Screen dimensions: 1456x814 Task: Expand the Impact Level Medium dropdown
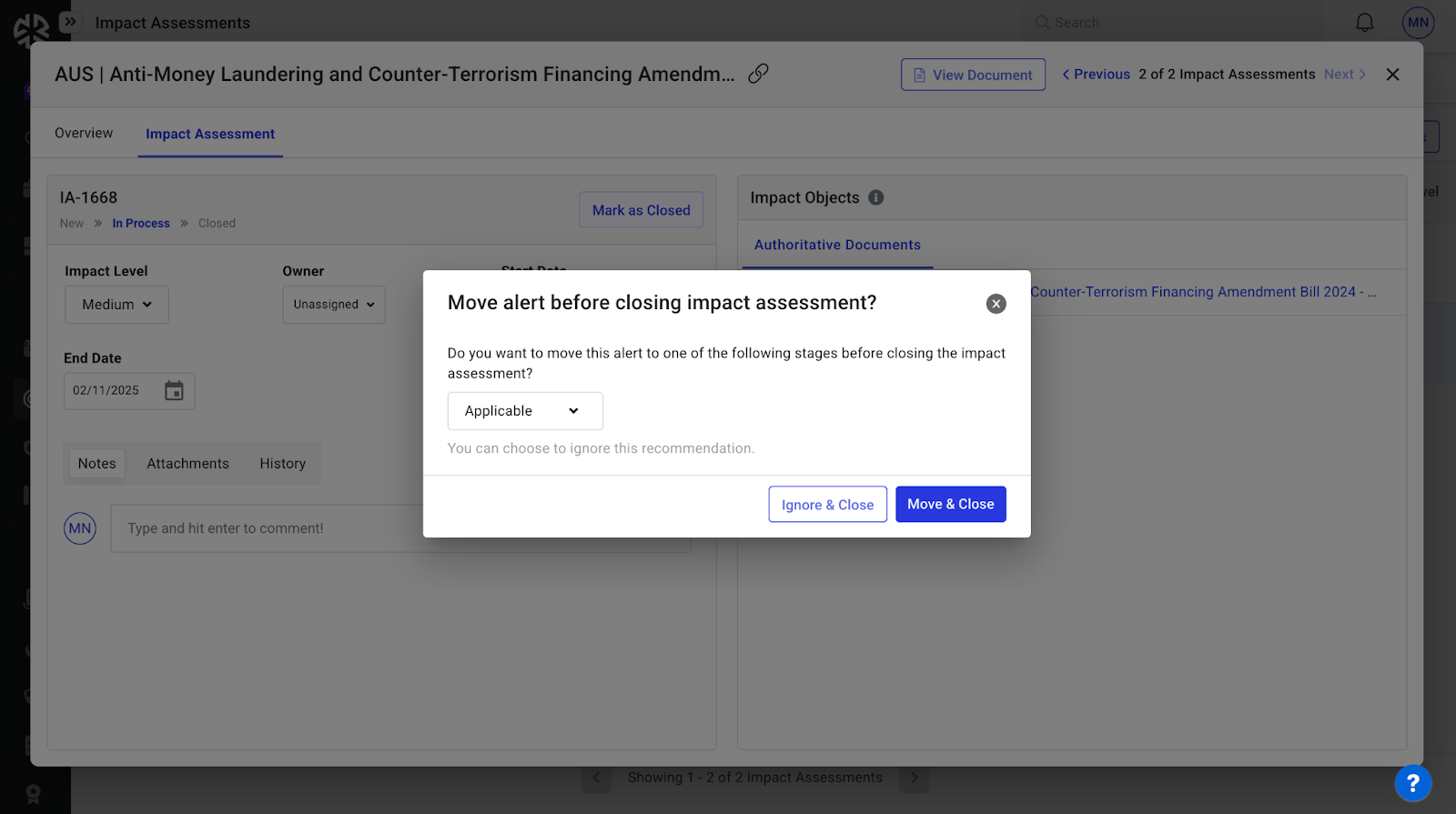(116, 305)
